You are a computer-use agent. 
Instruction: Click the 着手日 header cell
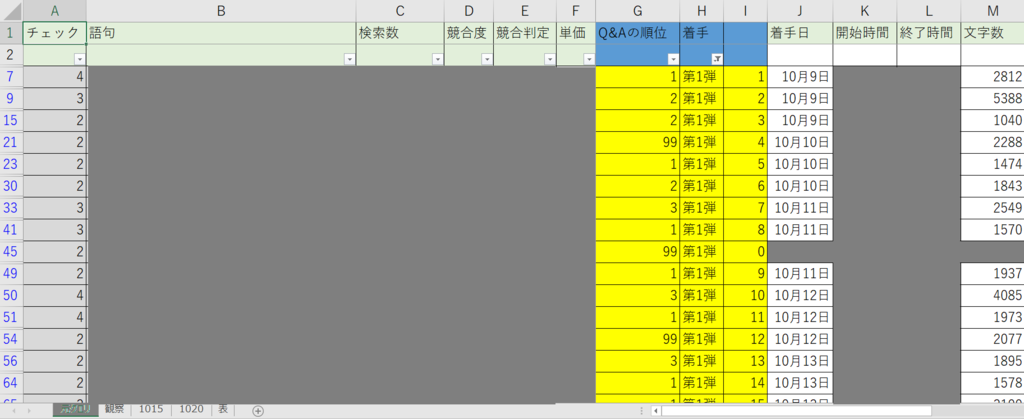[x=800, y=33]
